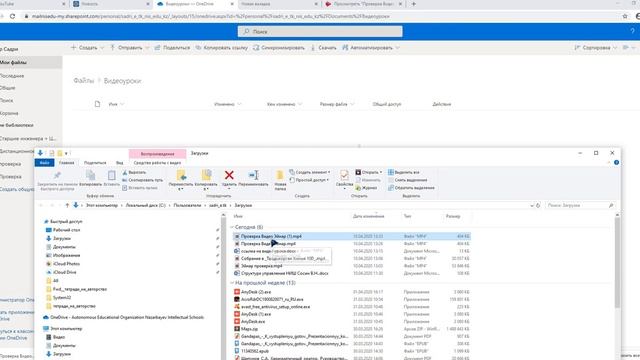Click Copy path (Скопировать путь)
The width and height of the screenshot is (640, 360).
[142, 180]
